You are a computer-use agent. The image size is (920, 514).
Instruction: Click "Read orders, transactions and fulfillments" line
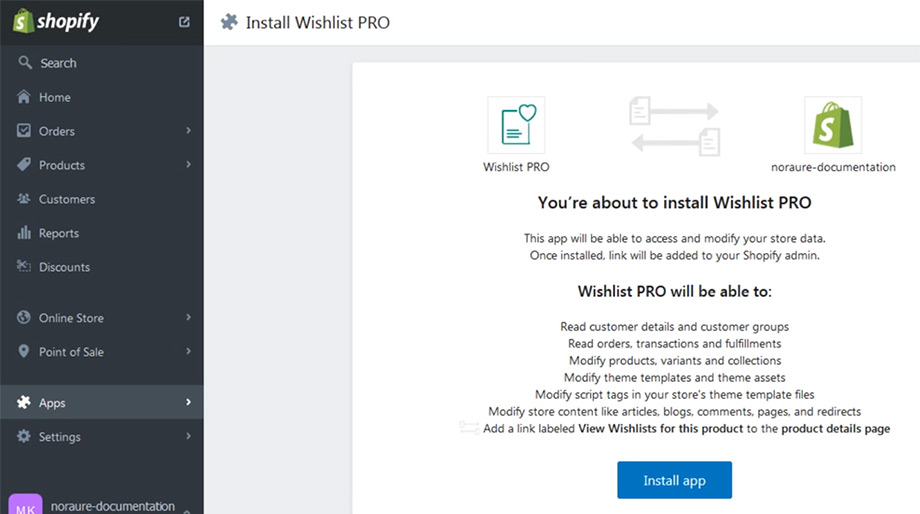pyautogui.click(x=675, y=343)
